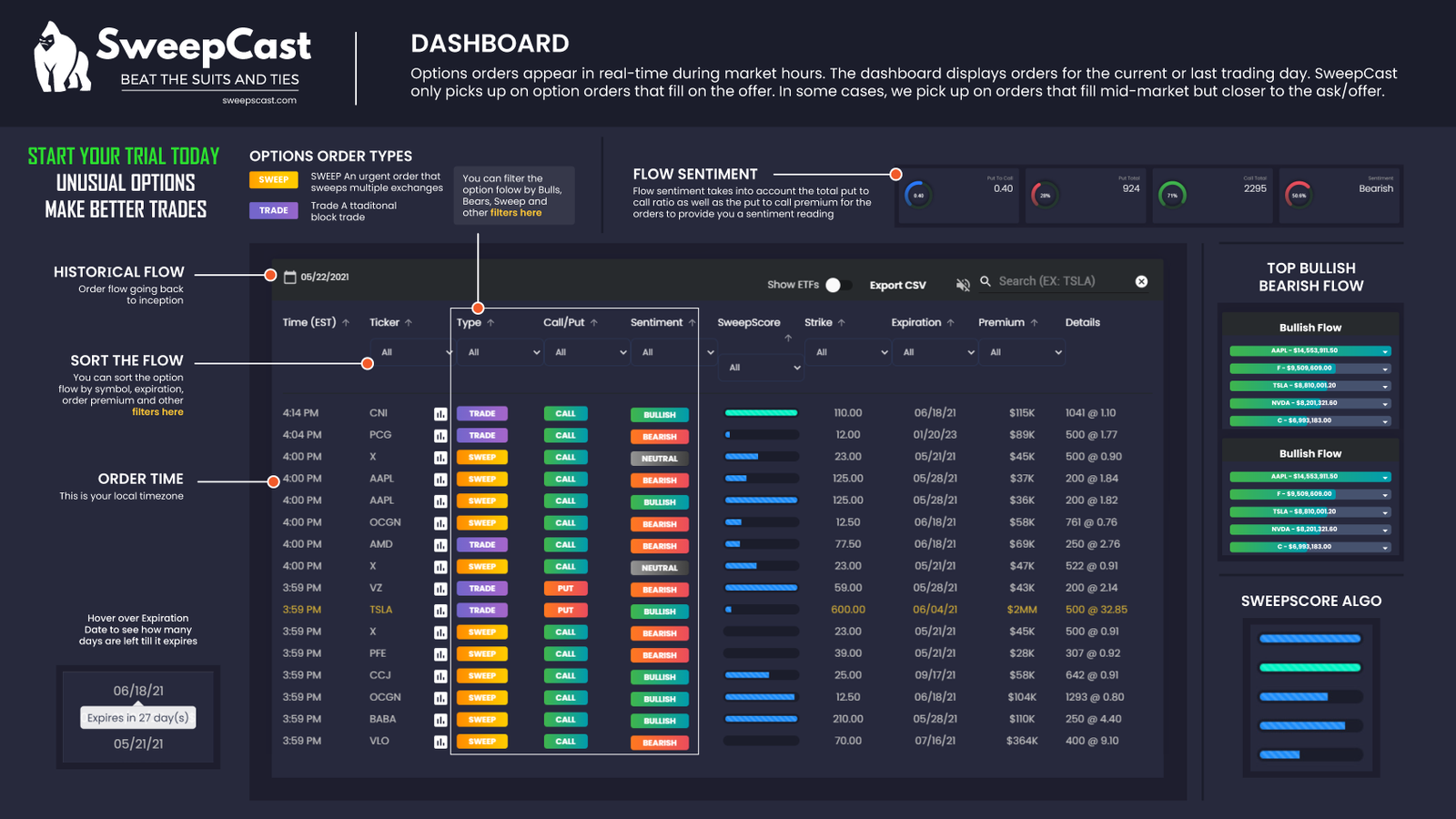This screenshot has width=1456, height=819.
Task: Open chart icon for the TSLA row
Action: pos(440,611)
